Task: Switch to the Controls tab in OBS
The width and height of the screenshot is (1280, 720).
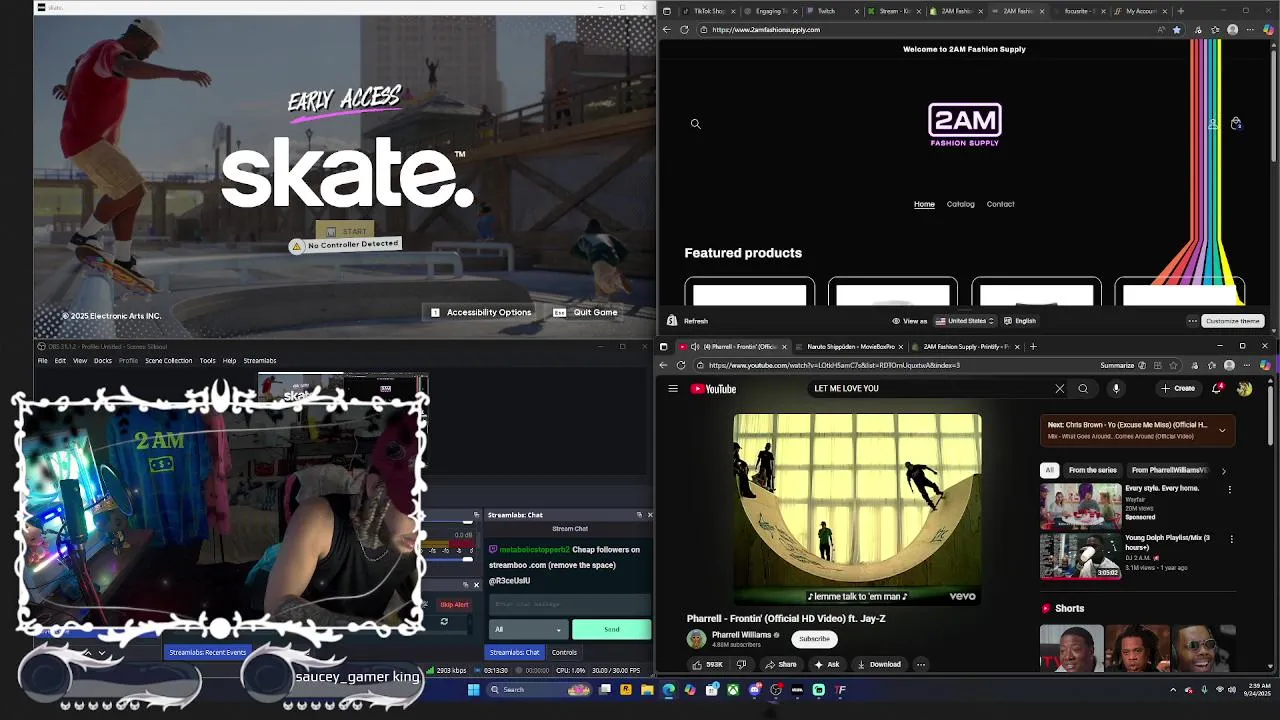Action: click(x=564, y=653)
